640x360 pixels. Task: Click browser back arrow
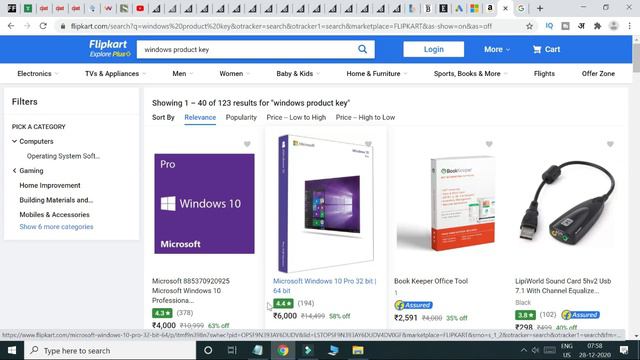[x=11, y=26]
